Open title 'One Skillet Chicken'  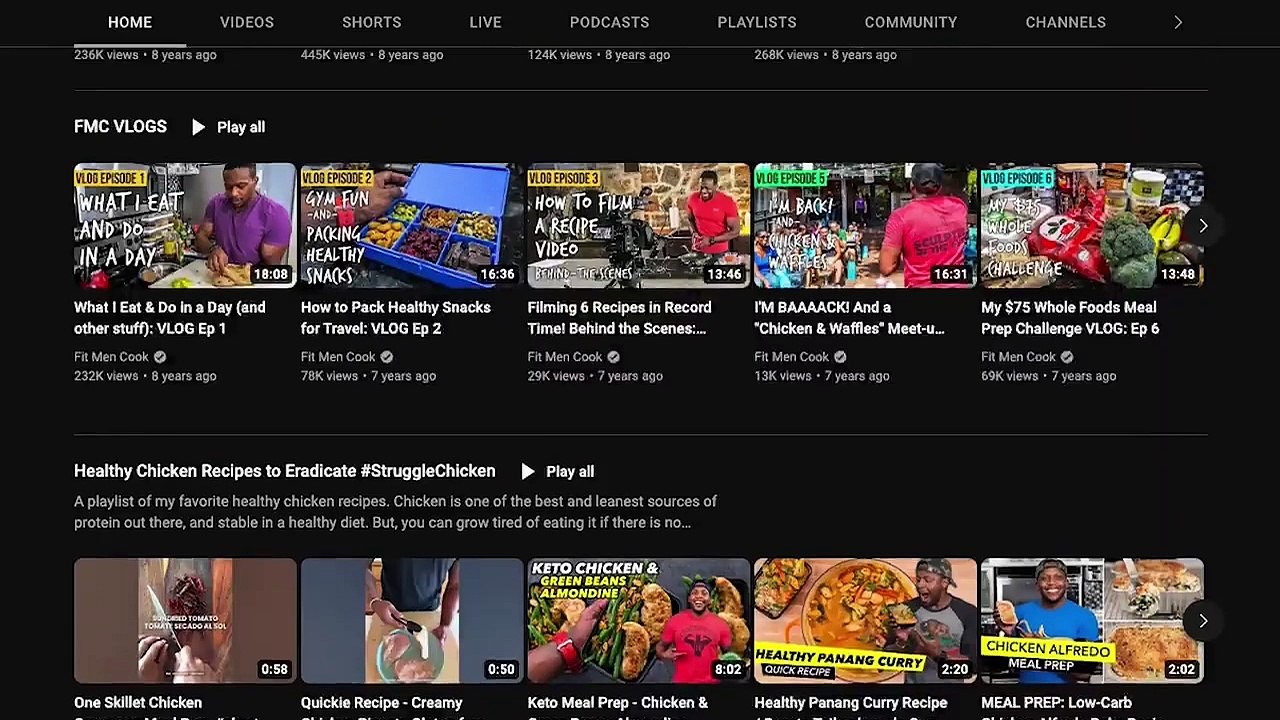tap(138, 703)
